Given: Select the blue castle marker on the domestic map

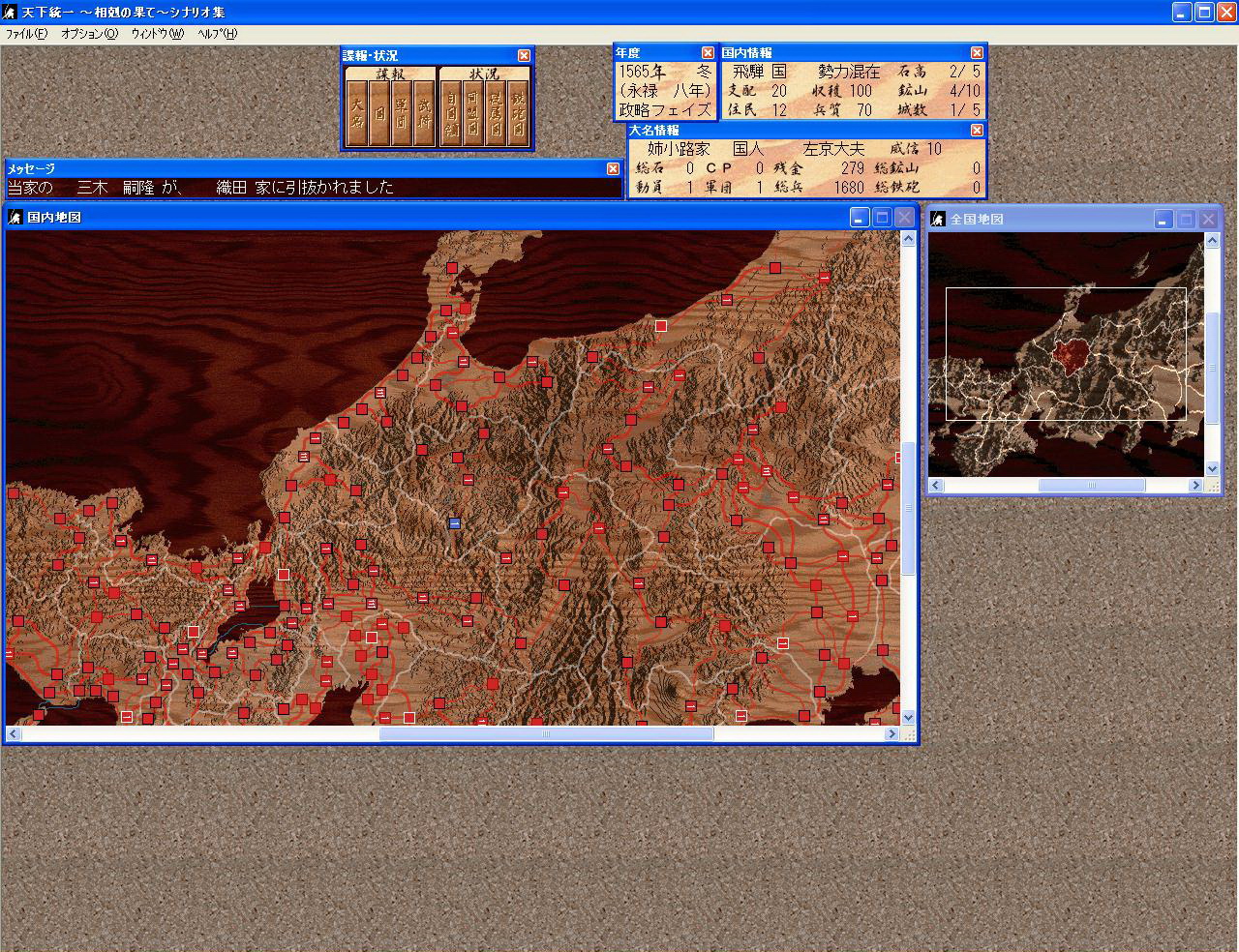Looking at the screenshot, I should [x=454, y=522].
